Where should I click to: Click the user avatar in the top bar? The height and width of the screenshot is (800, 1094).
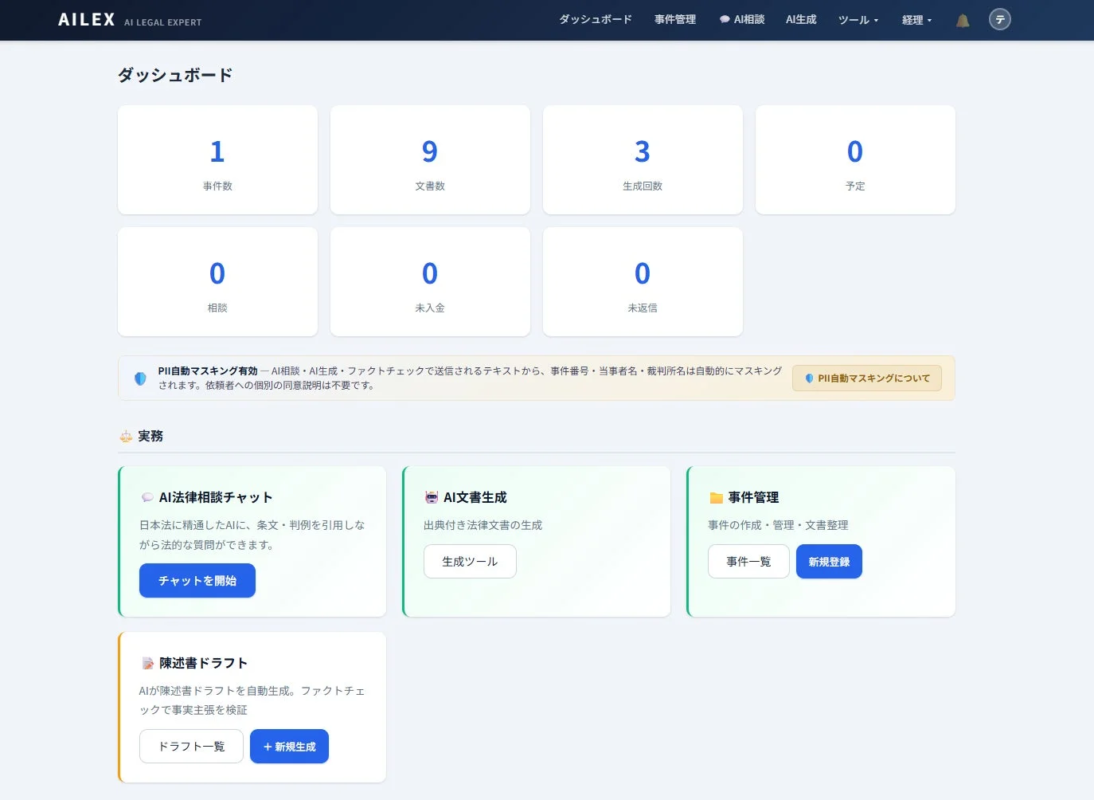coord(999,18)
